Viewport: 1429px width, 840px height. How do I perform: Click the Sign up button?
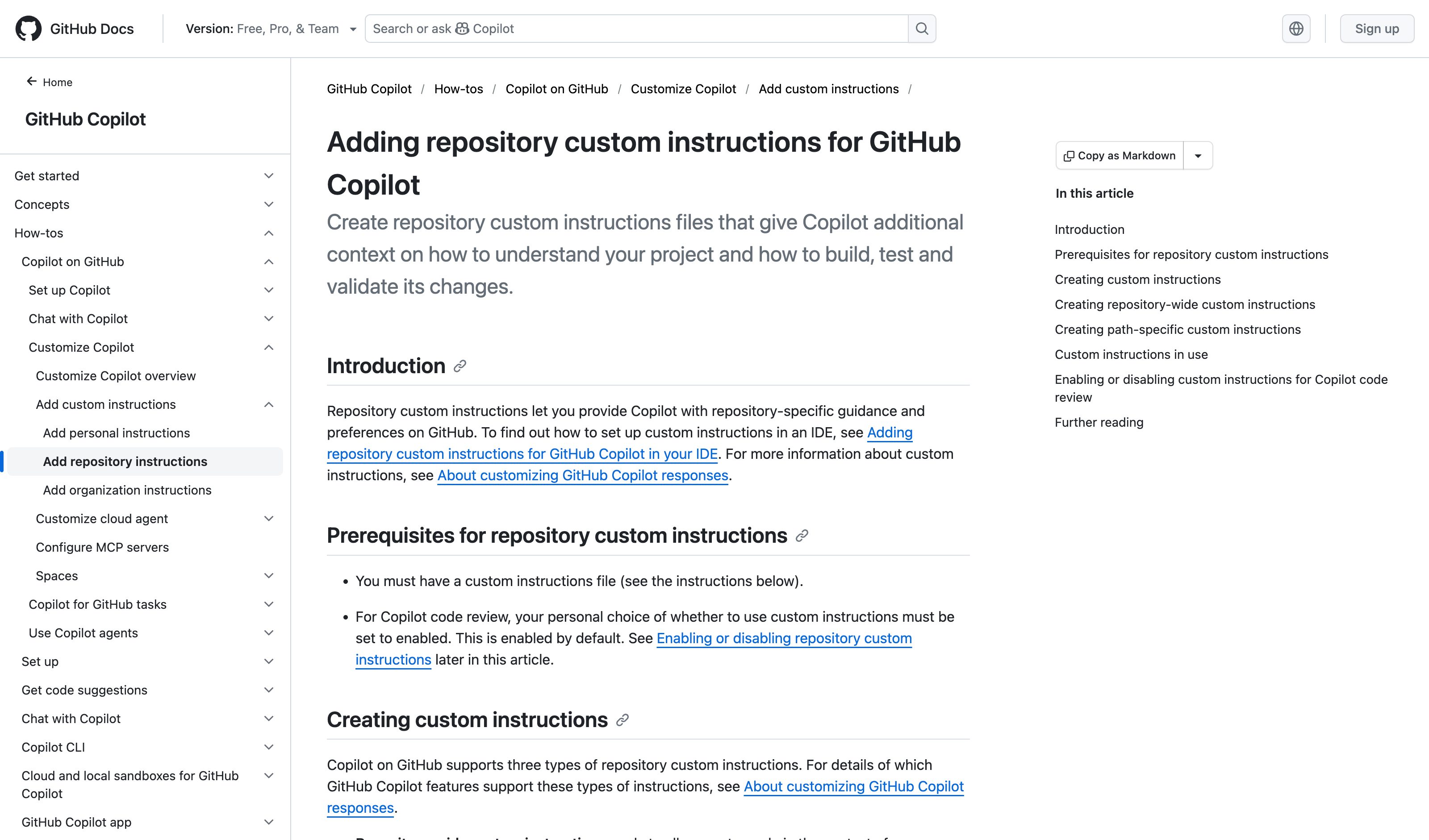[x=1377, y=28]
